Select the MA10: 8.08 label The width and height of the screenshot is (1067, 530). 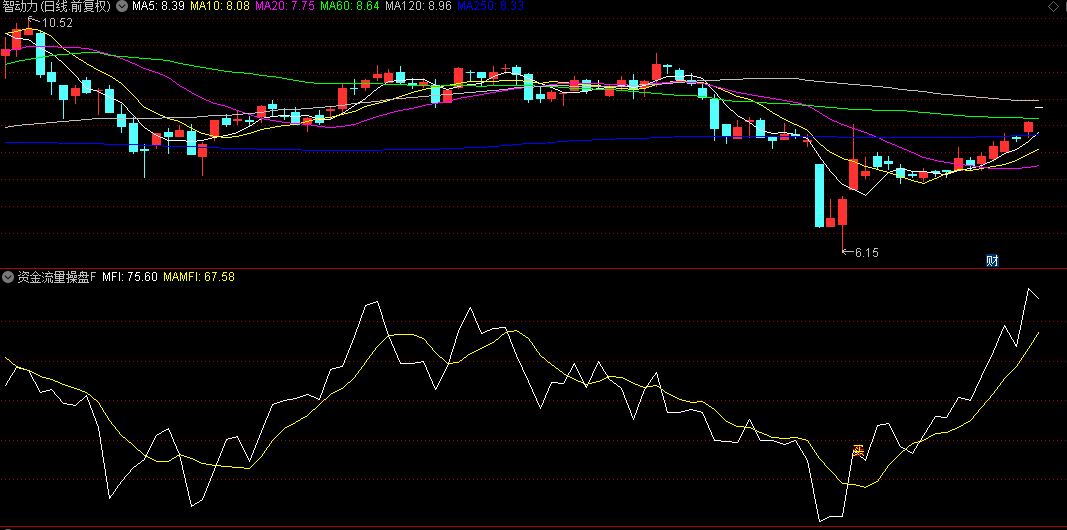point(219,7)
